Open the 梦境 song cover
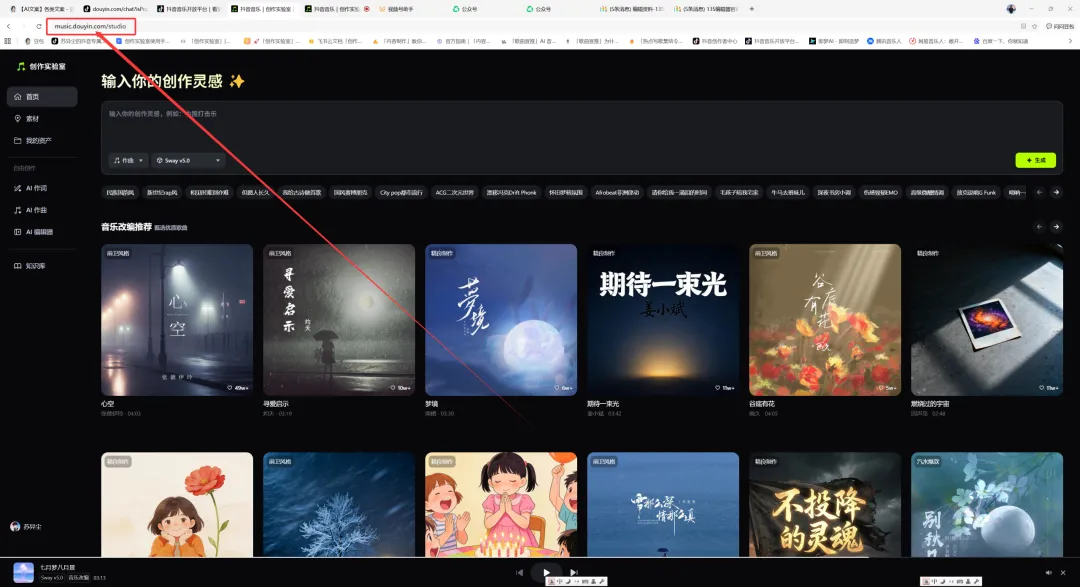The width and height of the screenshot is (1080, 587). point(501,320)
